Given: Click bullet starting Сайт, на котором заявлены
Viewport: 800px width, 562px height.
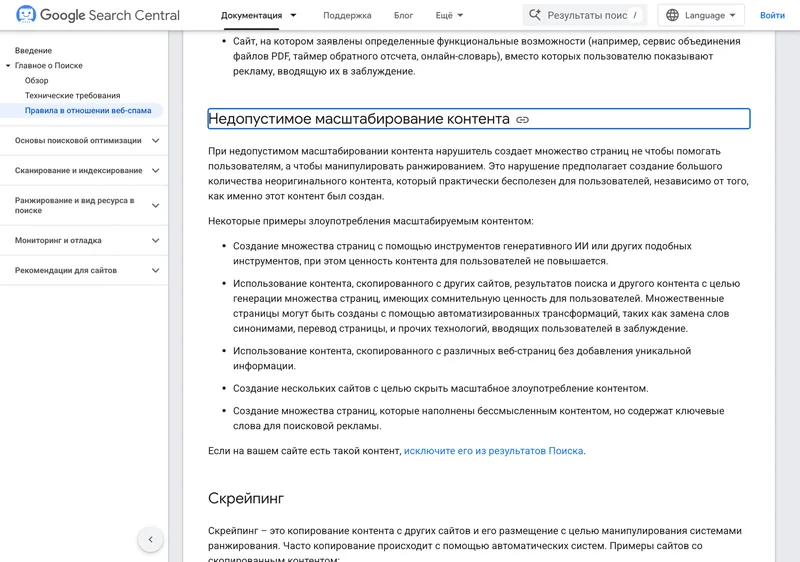Looking at the screenshot, I should pos(487,56).
